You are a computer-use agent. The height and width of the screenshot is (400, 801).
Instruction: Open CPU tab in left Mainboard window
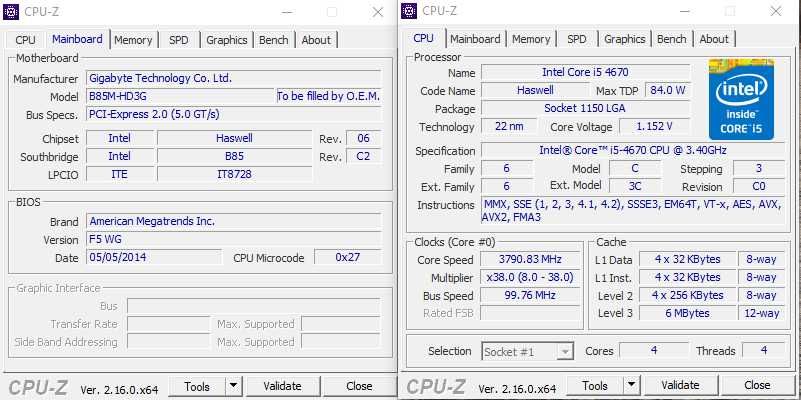coord(26,40)
